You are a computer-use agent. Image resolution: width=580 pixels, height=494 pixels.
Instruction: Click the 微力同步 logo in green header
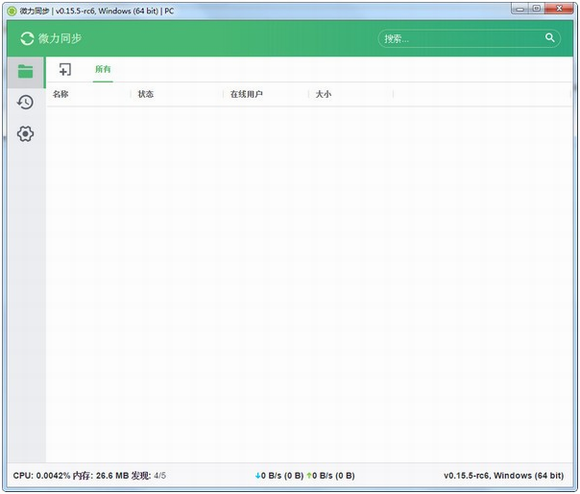coord(51,38)
